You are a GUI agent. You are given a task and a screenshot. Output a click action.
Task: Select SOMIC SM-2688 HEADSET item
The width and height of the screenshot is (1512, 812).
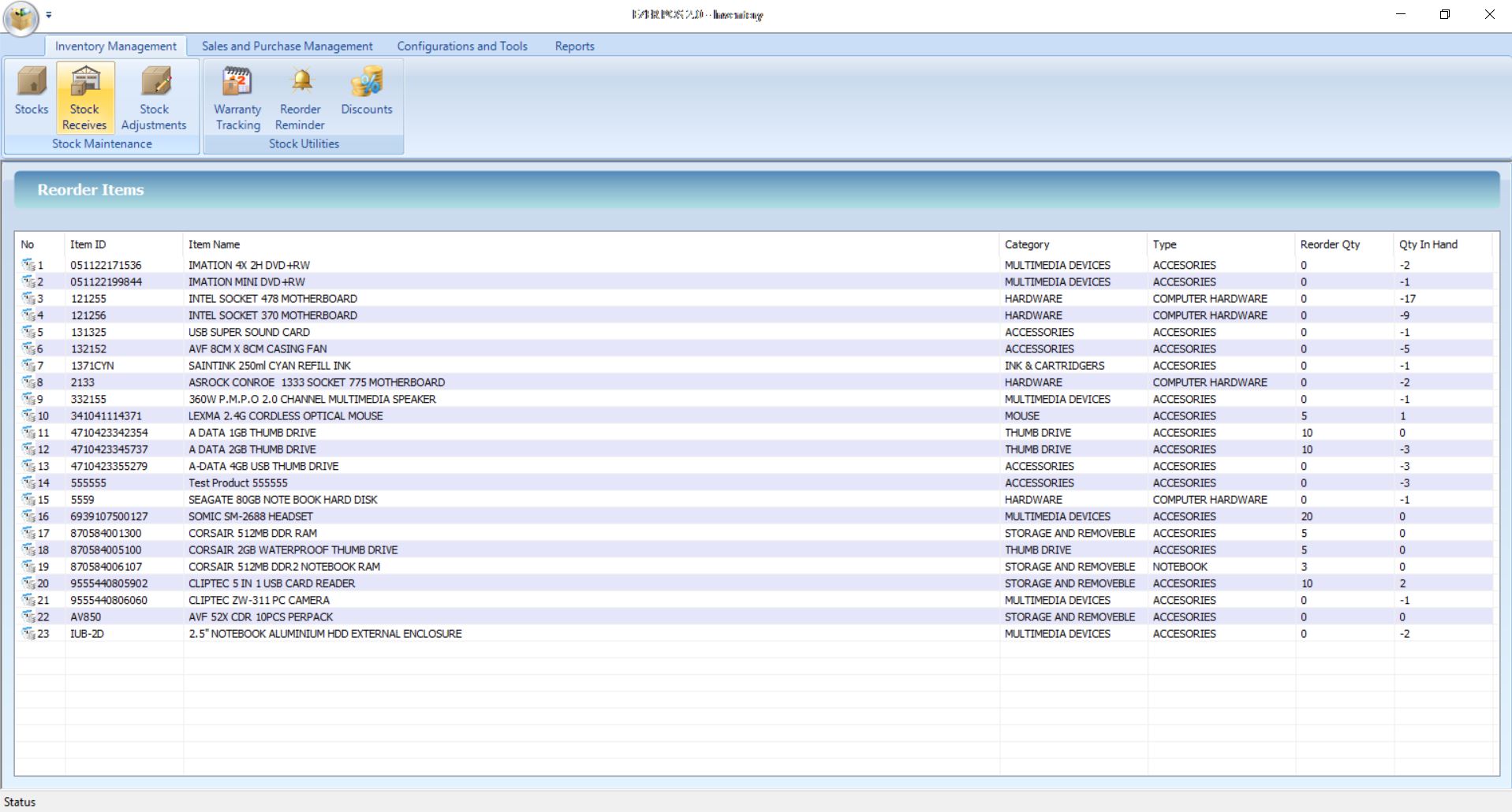[x=250, y=516]
